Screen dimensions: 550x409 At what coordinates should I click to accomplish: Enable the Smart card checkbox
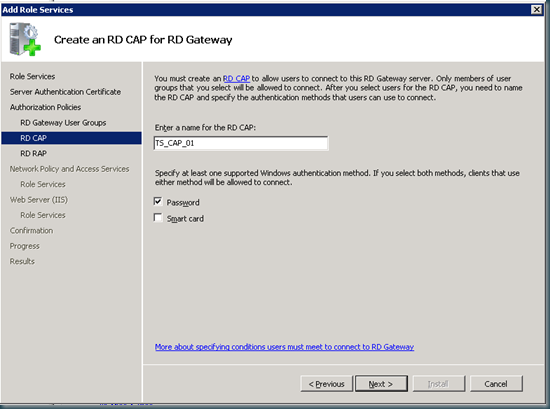158,218
